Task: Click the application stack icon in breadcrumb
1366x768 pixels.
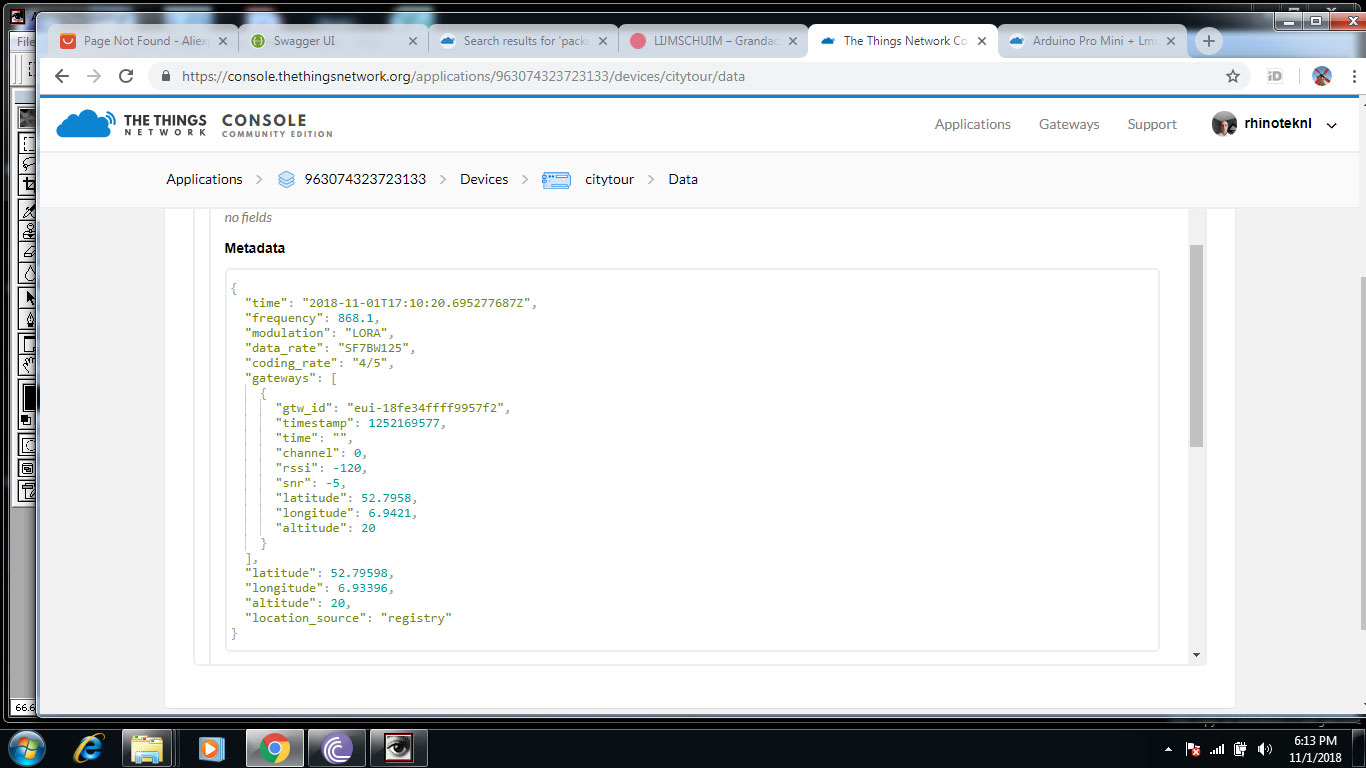Action: click(x=287, y=180)
